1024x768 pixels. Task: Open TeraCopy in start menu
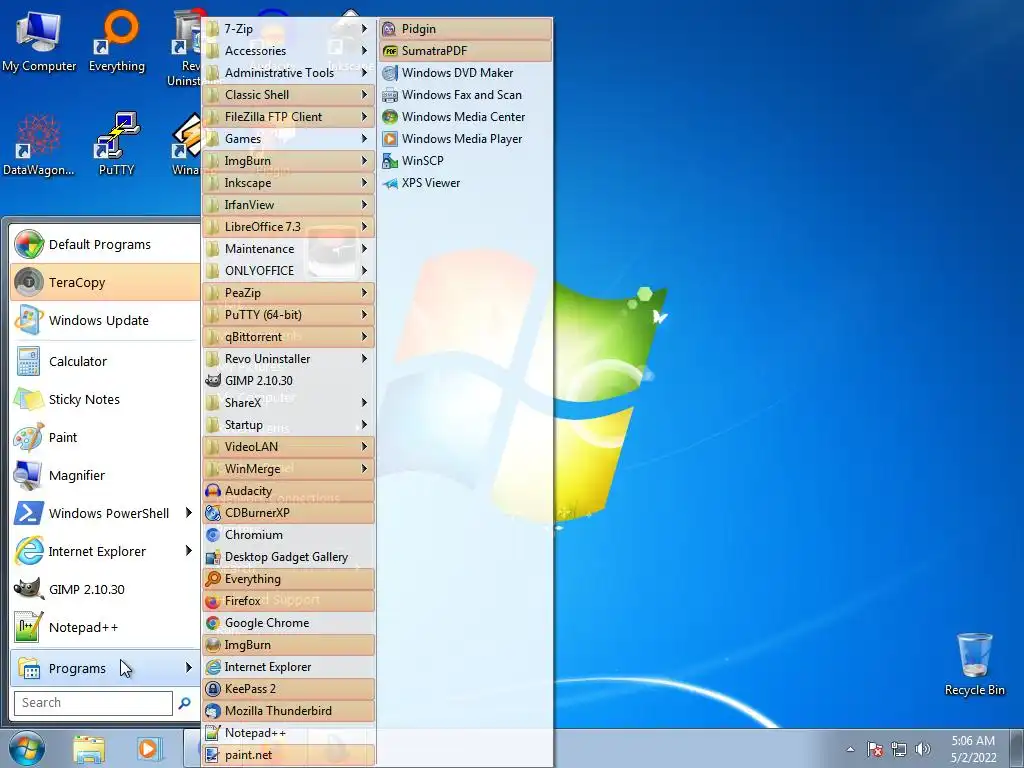(105, 282)
